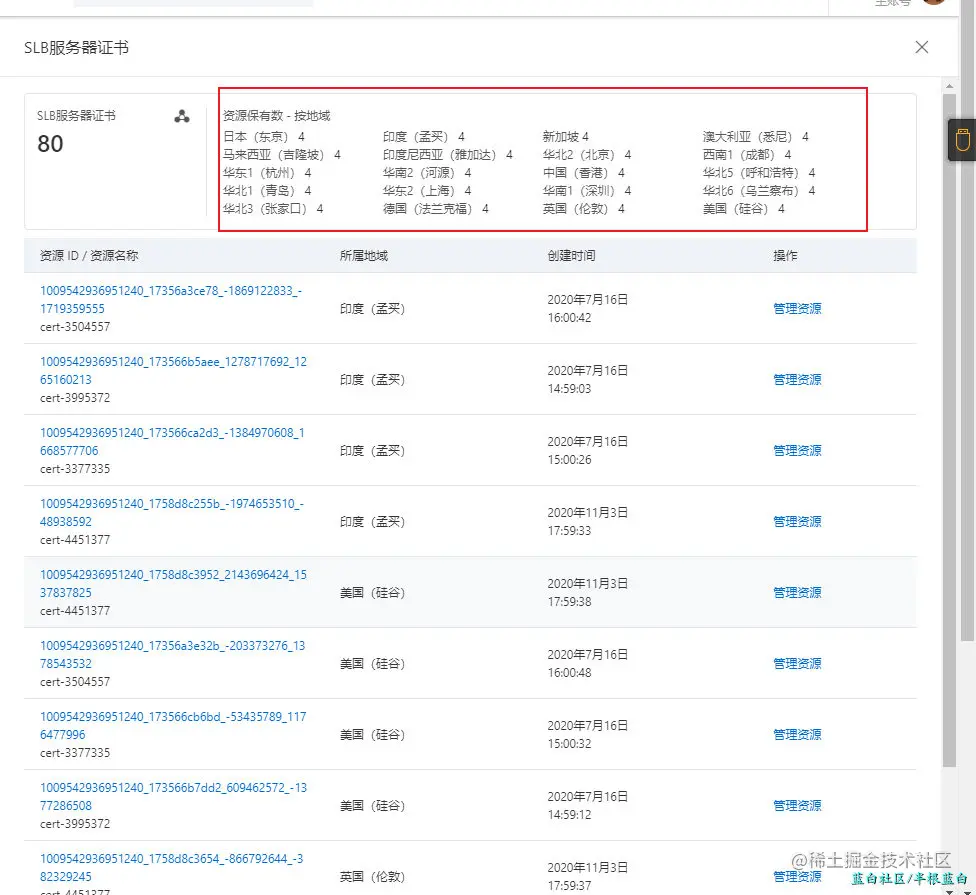Click the 华南1（深圳）region entry

[x=587, y=190]
